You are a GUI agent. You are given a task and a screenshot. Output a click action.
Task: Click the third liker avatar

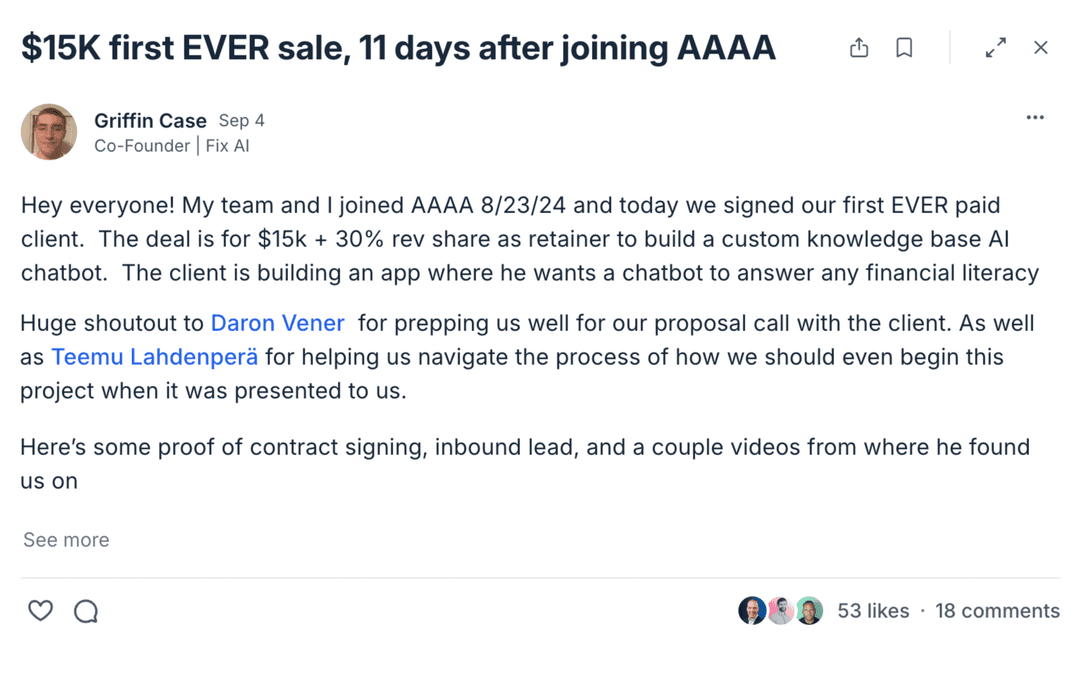click(x=809, y=611)
